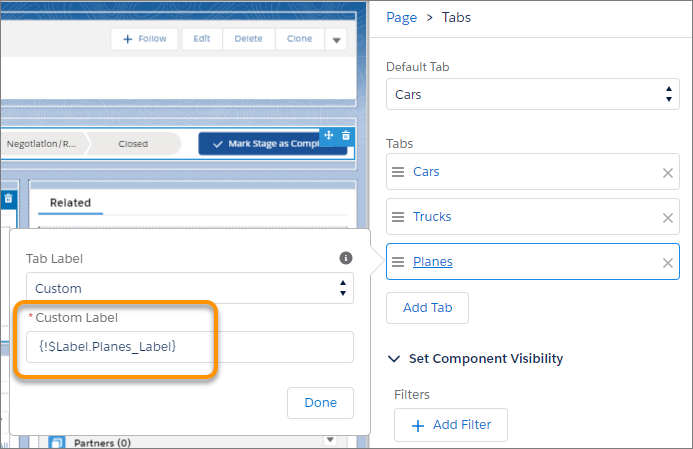
Task: Collapse Set Component Visibility section
Action: 394,359
